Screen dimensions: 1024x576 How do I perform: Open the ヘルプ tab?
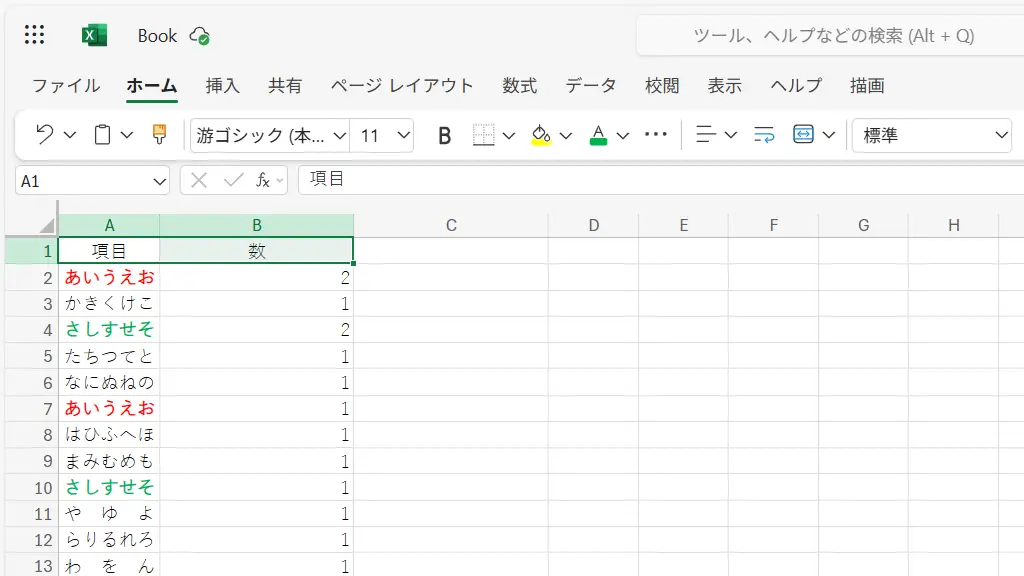796,86
